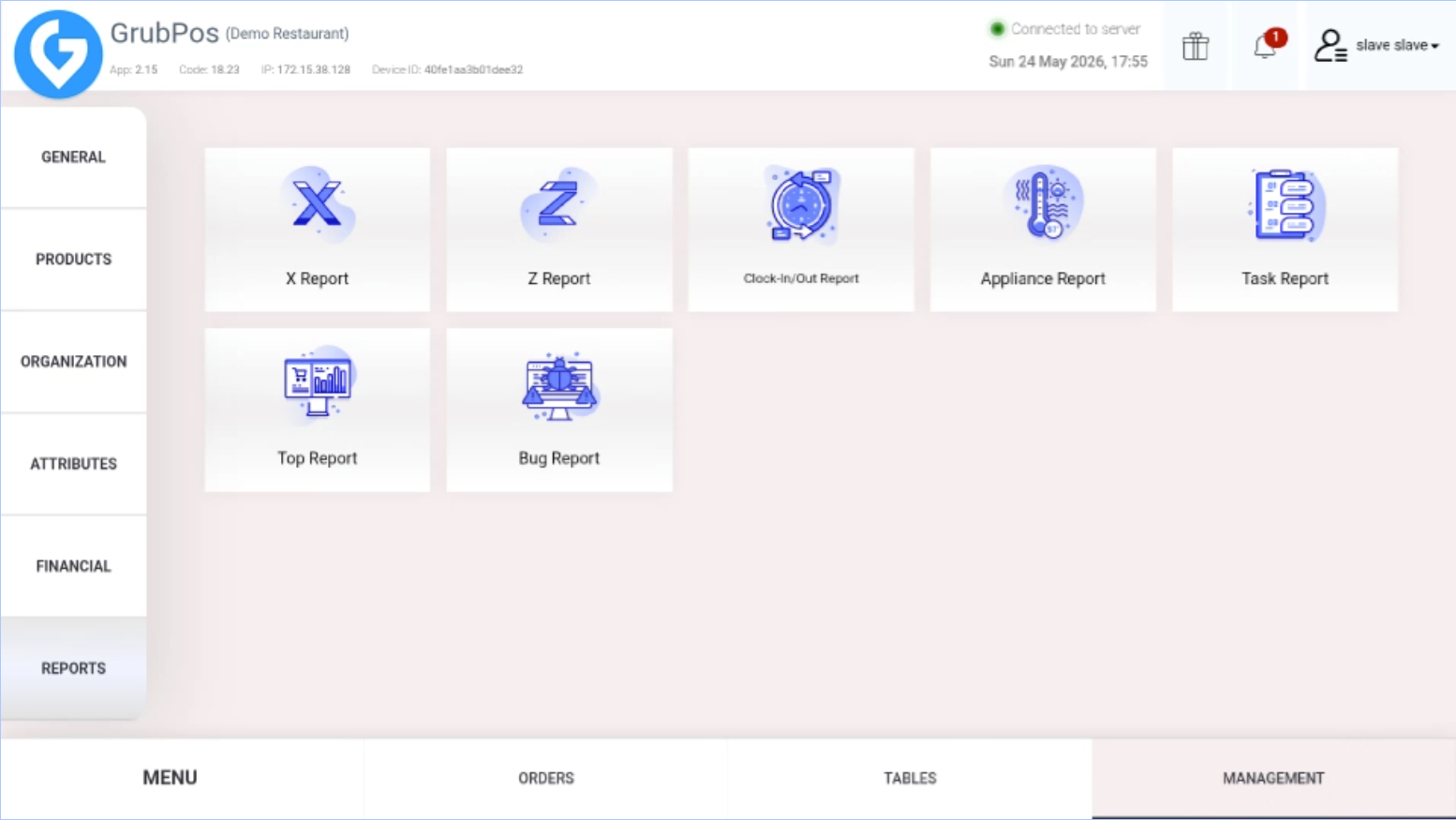Select the Organization sidebar tab

[73, 361]
